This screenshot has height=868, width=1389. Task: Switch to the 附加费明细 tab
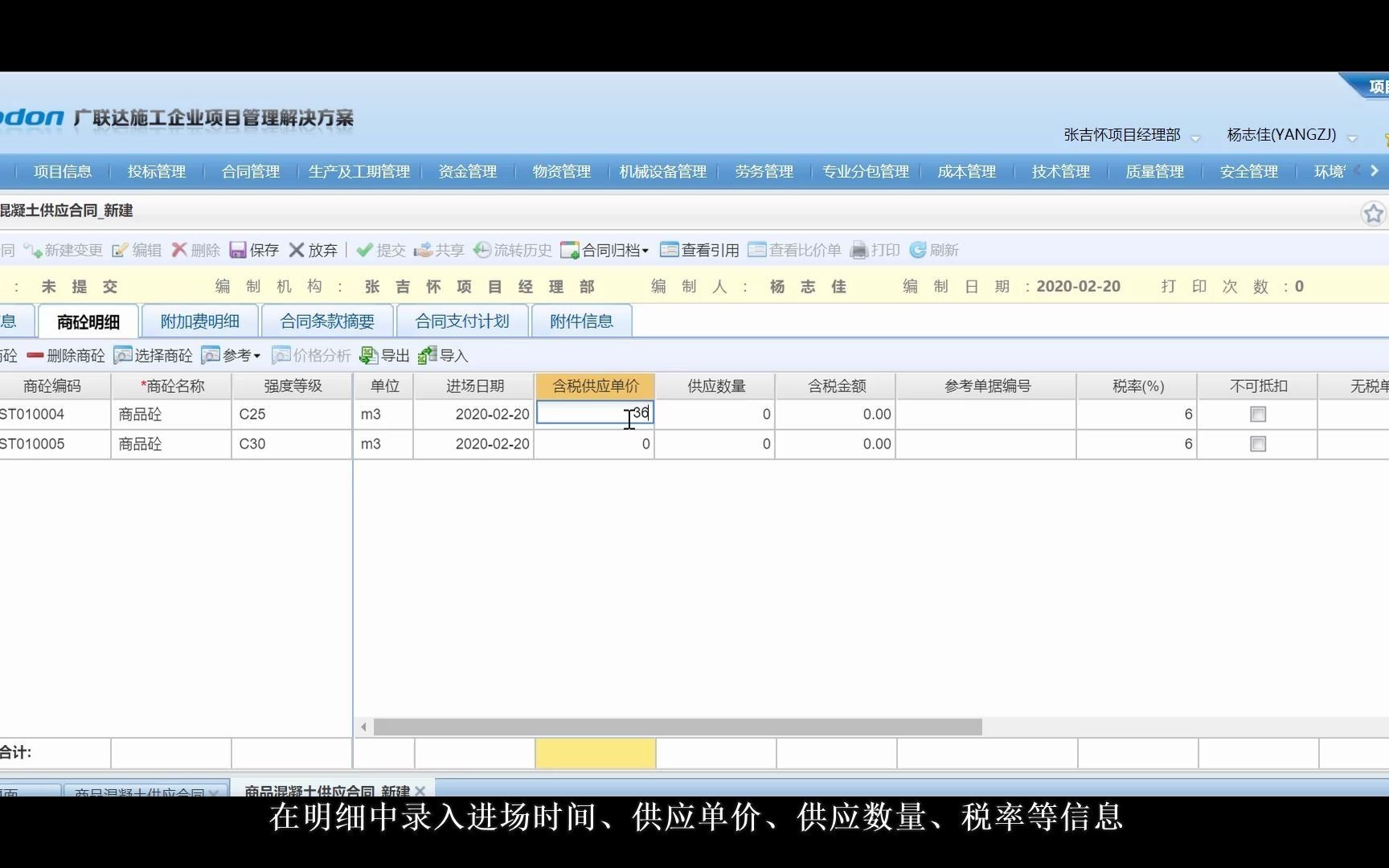[x=200, y=321]
